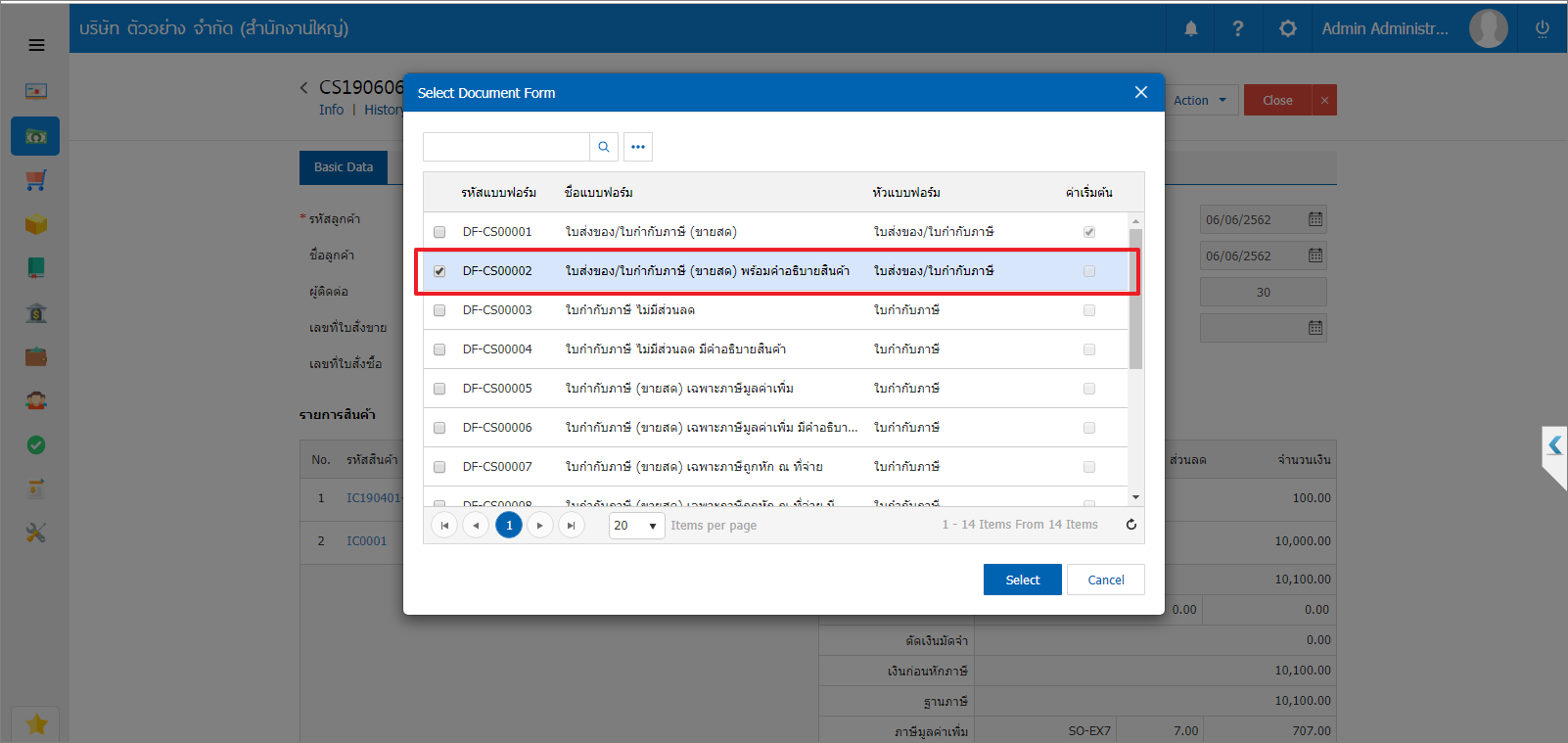
Task: Open calendar for first 06/06/2562 date
Action: (x=1315, y=219)
